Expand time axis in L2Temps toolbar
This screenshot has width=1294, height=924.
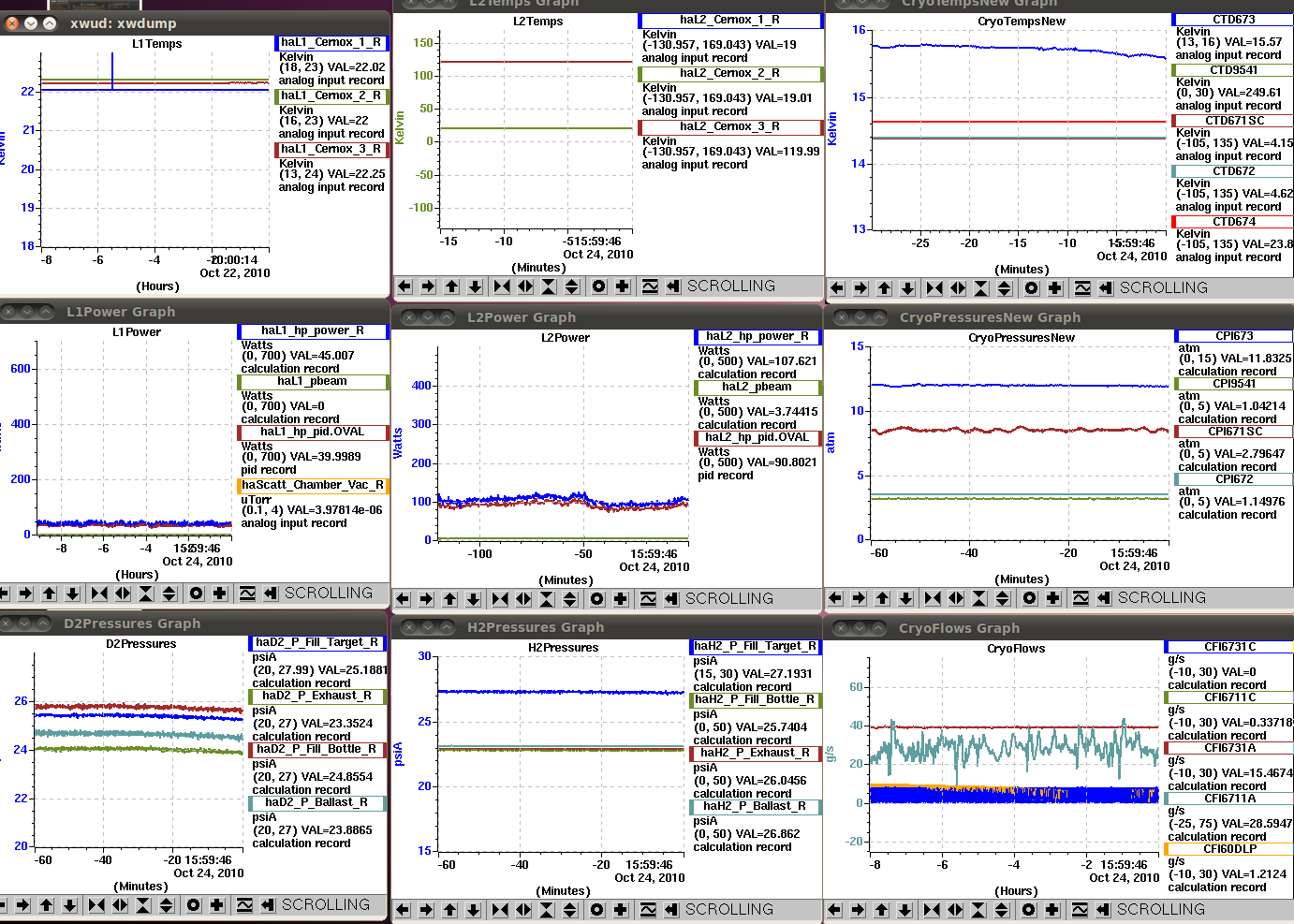[x=525, y=286]
